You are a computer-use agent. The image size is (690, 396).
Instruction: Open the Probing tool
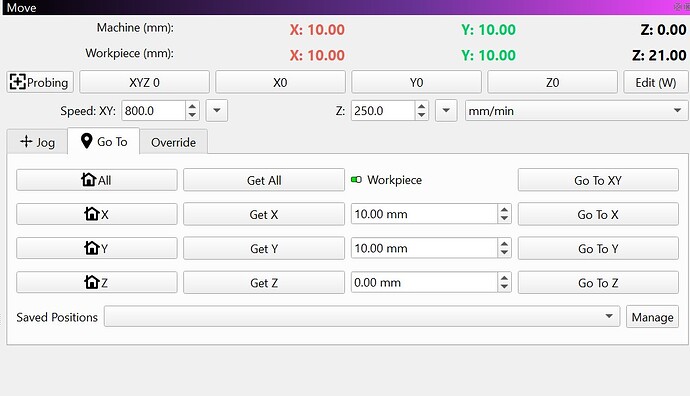tap(40, 82)
